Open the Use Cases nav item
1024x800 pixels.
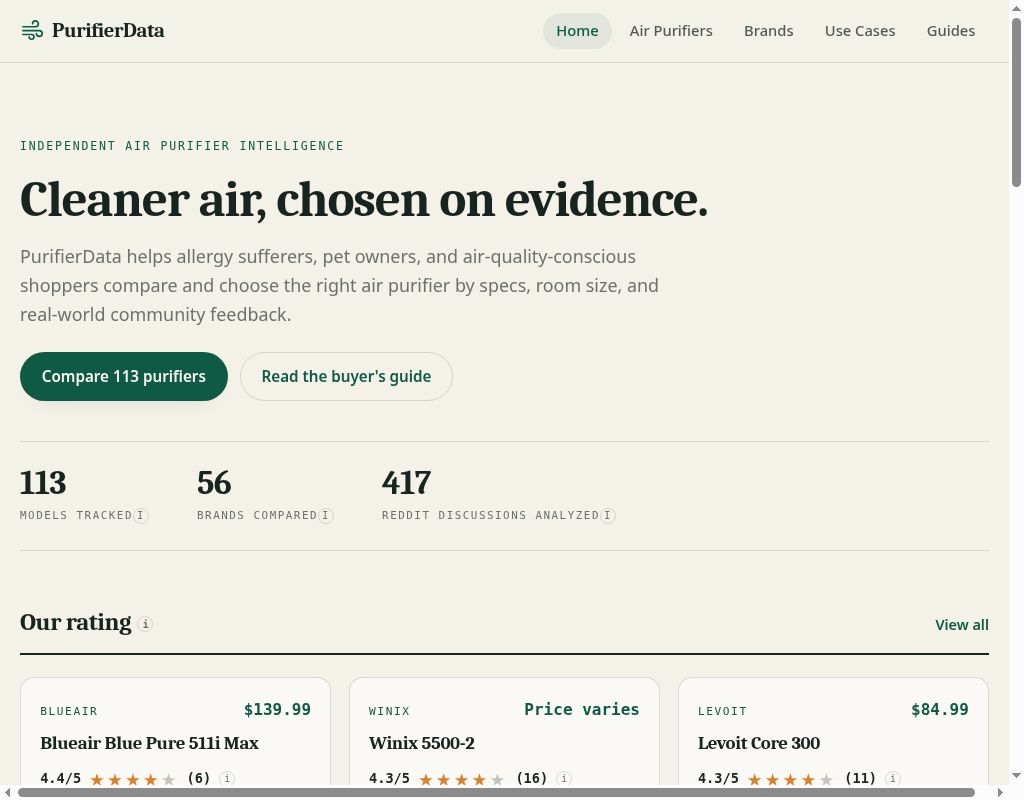(x=860, y=31)
